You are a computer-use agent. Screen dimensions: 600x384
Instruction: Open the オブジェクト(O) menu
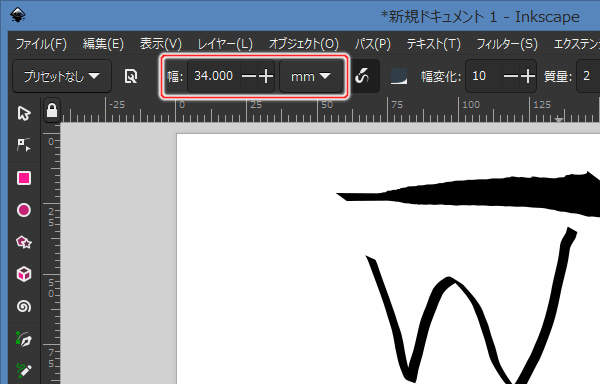(x=304, y=44)
